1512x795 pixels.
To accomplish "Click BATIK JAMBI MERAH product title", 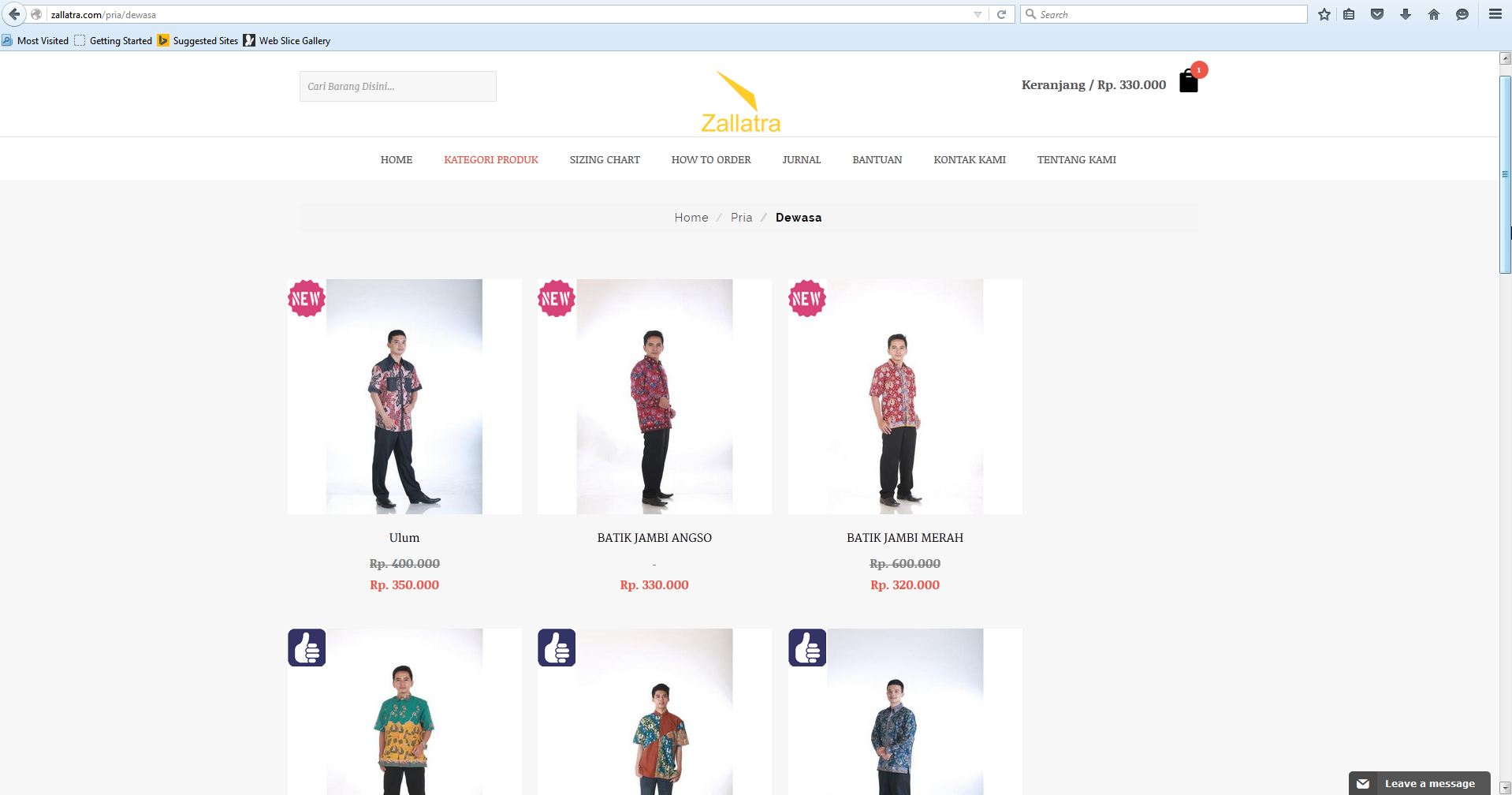I will tap(905, 538).
